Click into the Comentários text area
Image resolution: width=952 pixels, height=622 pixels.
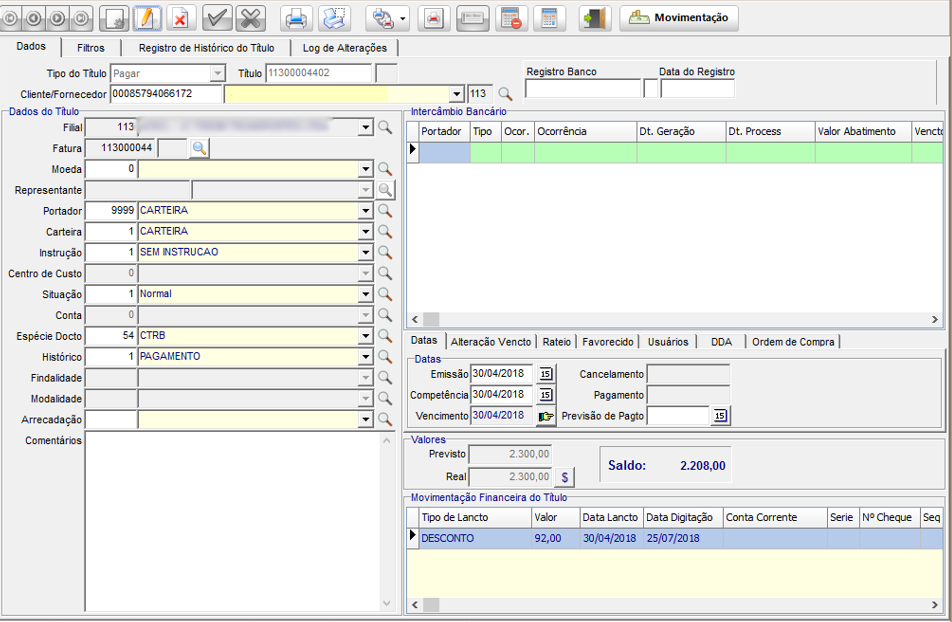pyautogui.click(x=230, y=520)
